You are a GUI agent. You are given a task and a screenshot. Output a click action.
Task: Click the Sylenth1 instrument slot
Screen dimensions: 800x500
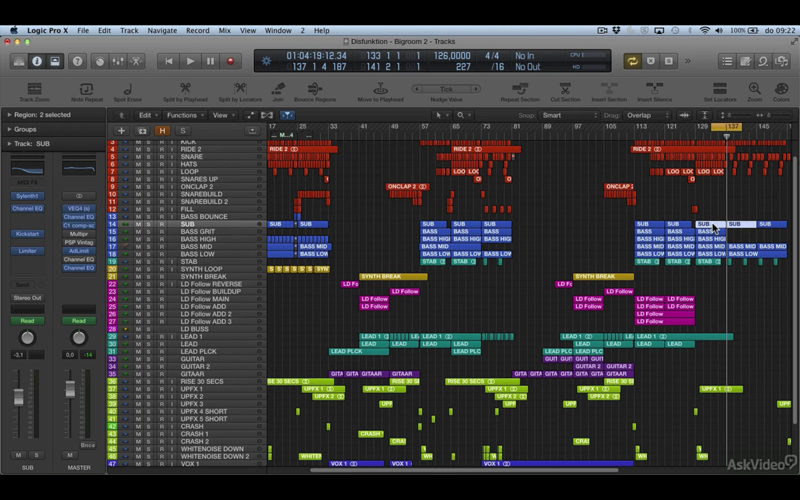tap(28, 196)
